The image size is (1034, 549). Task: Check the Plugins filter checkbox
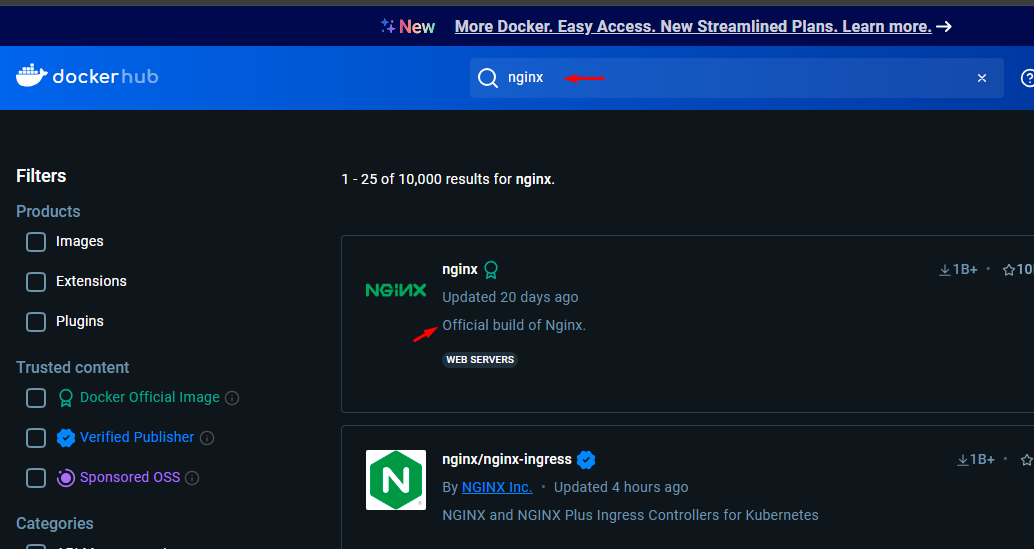(36, 322)
